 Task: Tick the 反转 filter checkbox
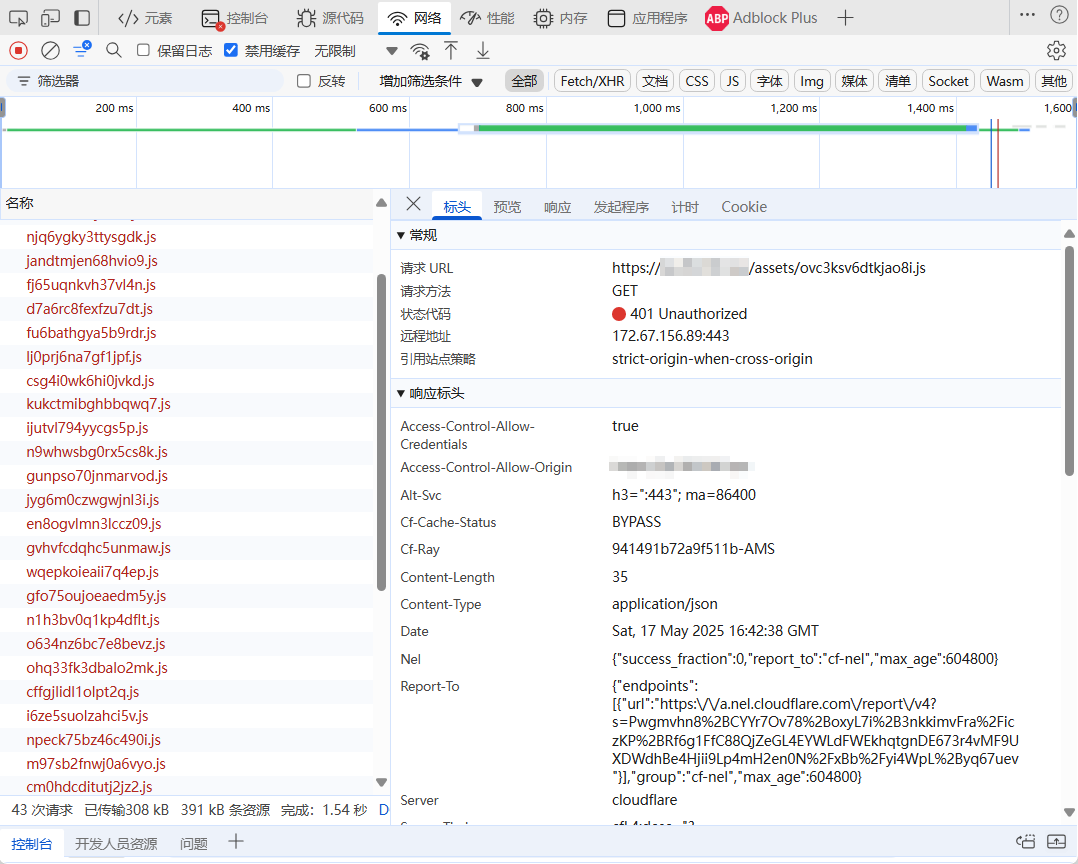pyautogui.click(x=304, y=81)
